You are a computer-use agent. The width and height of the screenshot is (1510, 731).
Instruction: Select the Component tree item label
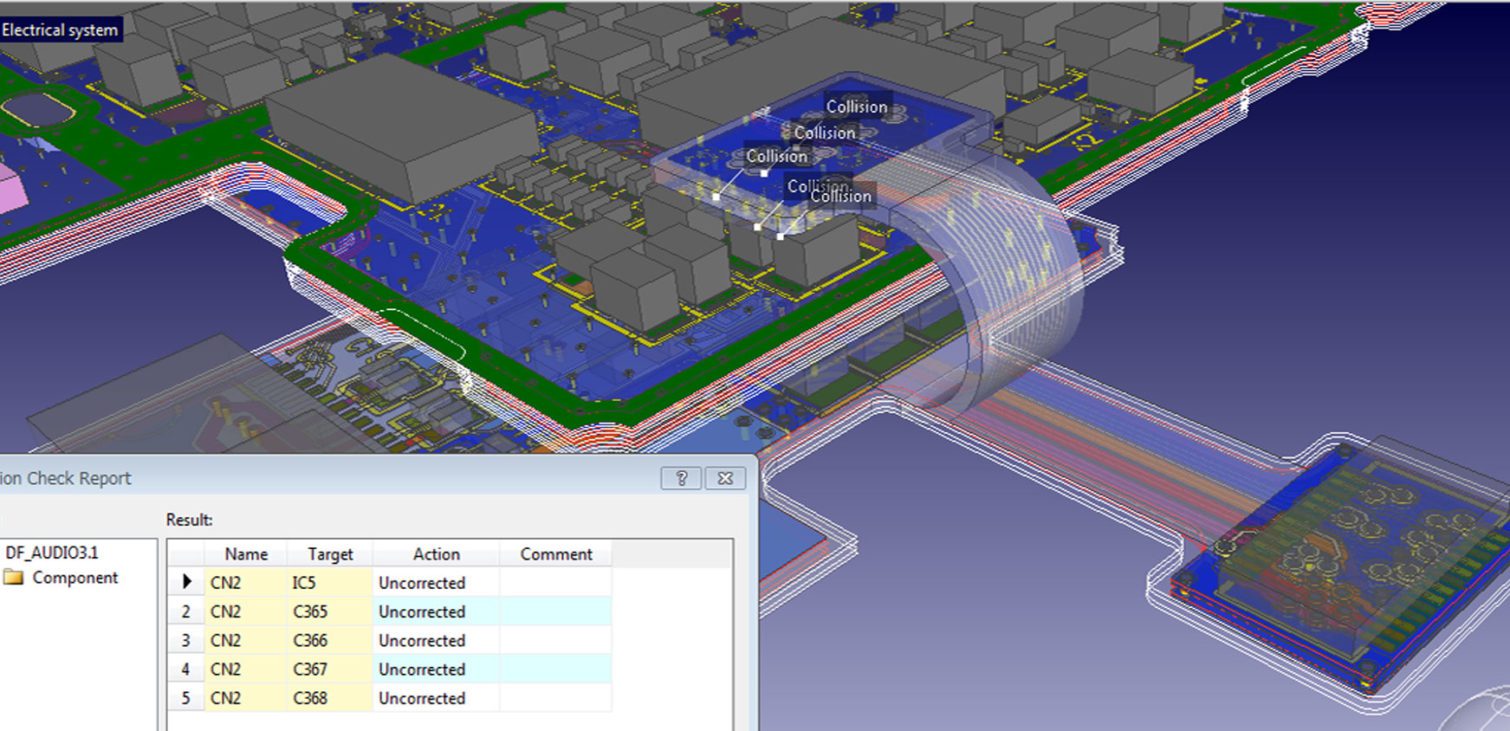tap(75, 578)
